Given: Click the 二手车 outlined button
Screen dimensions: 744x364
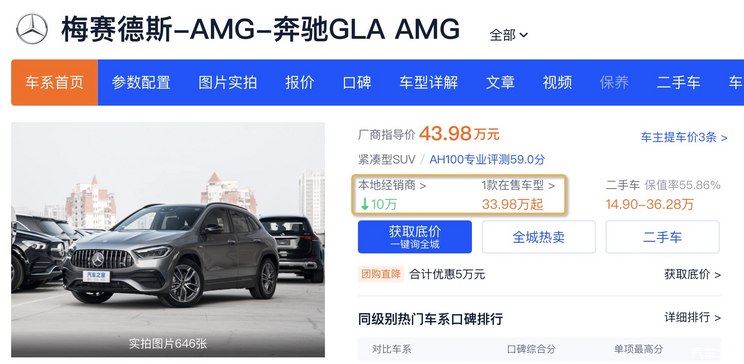Looking at the screenshot, I should click(662, 236).
